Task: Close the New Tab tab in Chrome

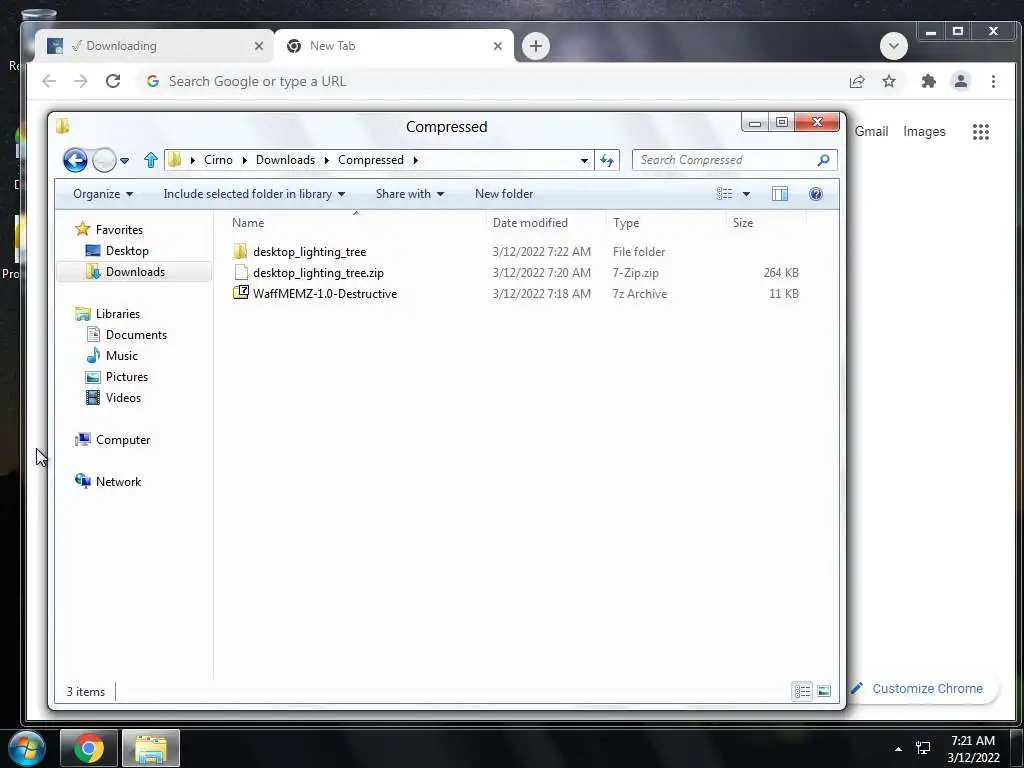Action: (x=498, y=46)
